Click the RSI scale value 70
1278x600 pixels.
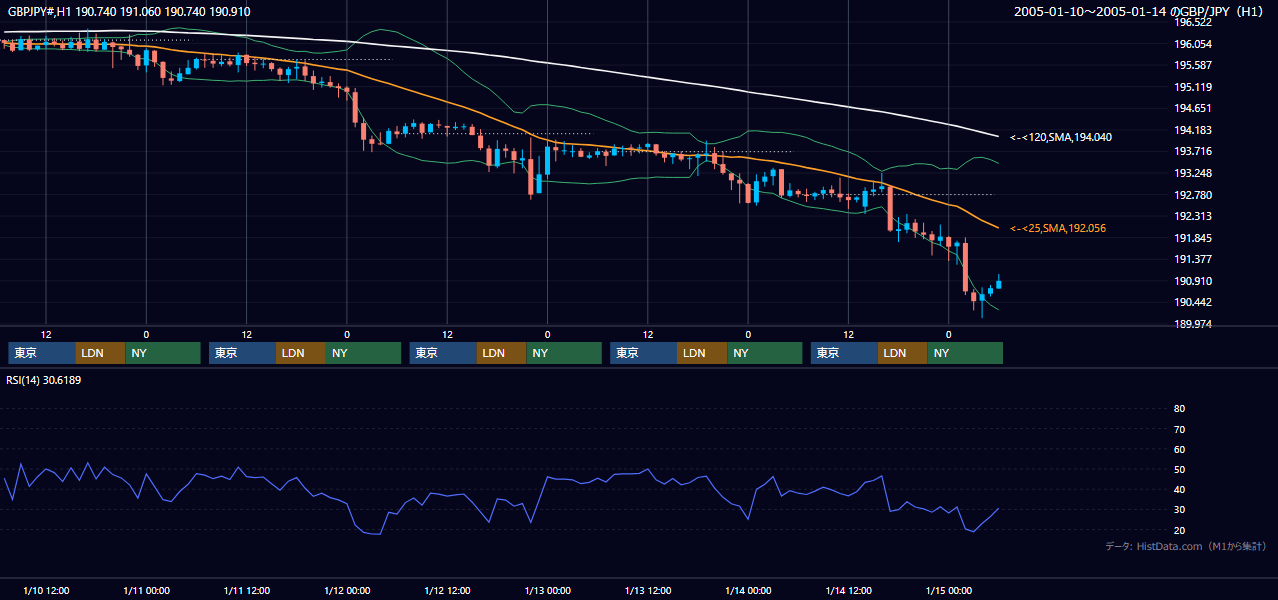1179,429
